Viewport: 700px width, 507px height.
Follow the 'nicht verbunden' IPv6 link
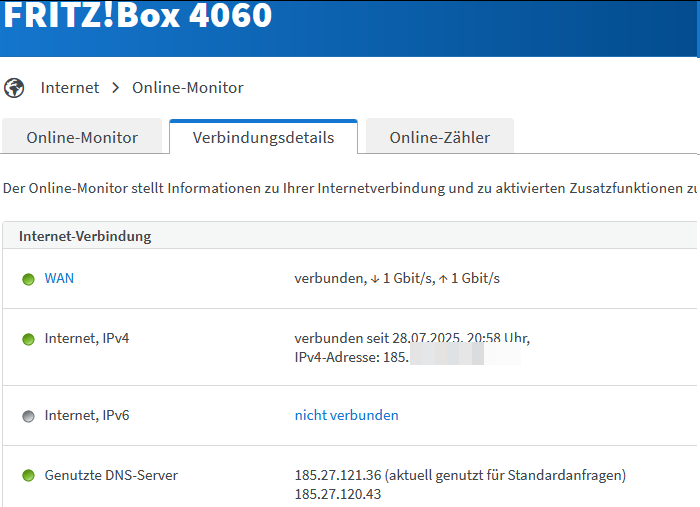[x=346, y=415]
